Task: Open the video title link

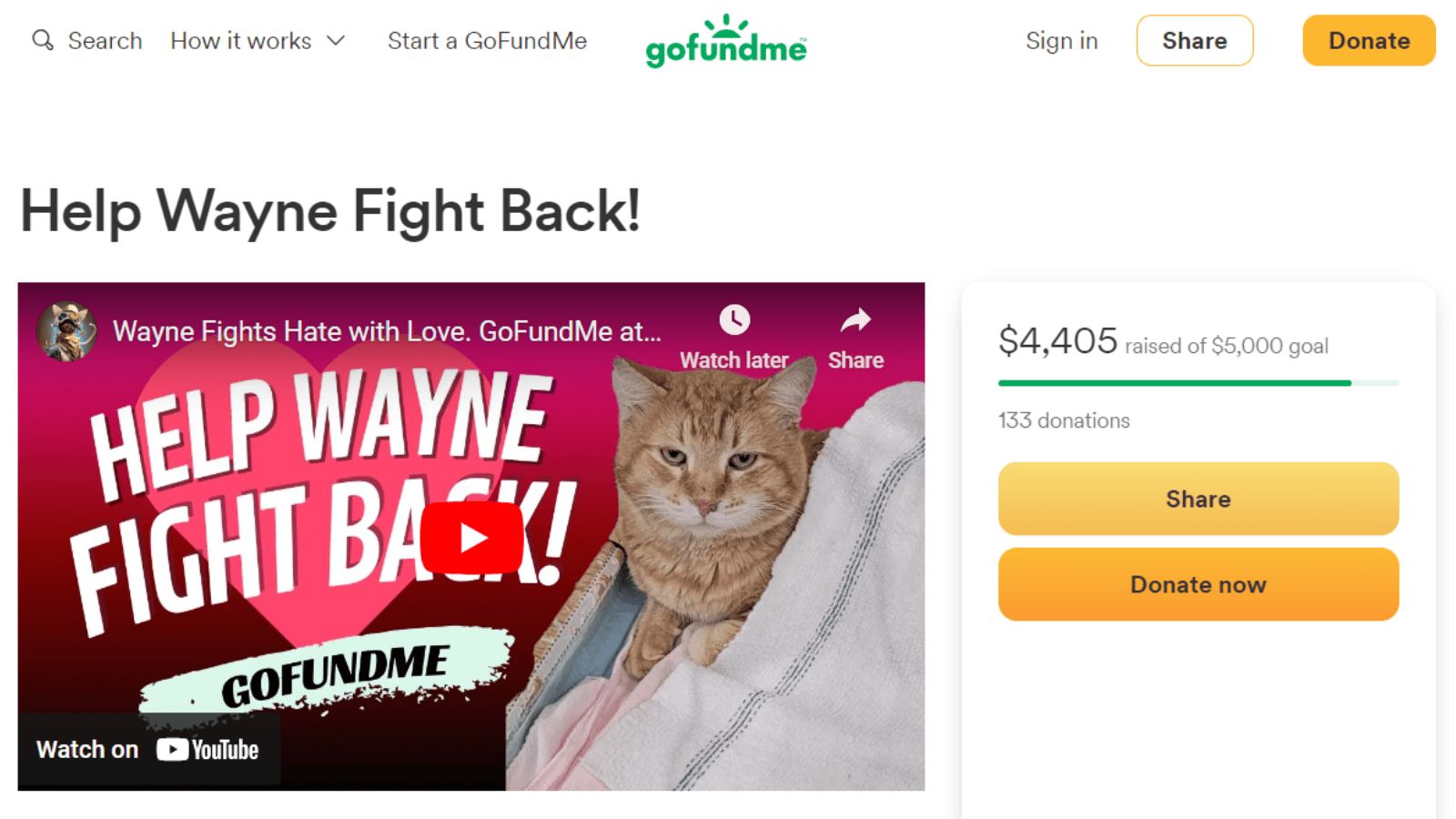Action: coord(386,332)
